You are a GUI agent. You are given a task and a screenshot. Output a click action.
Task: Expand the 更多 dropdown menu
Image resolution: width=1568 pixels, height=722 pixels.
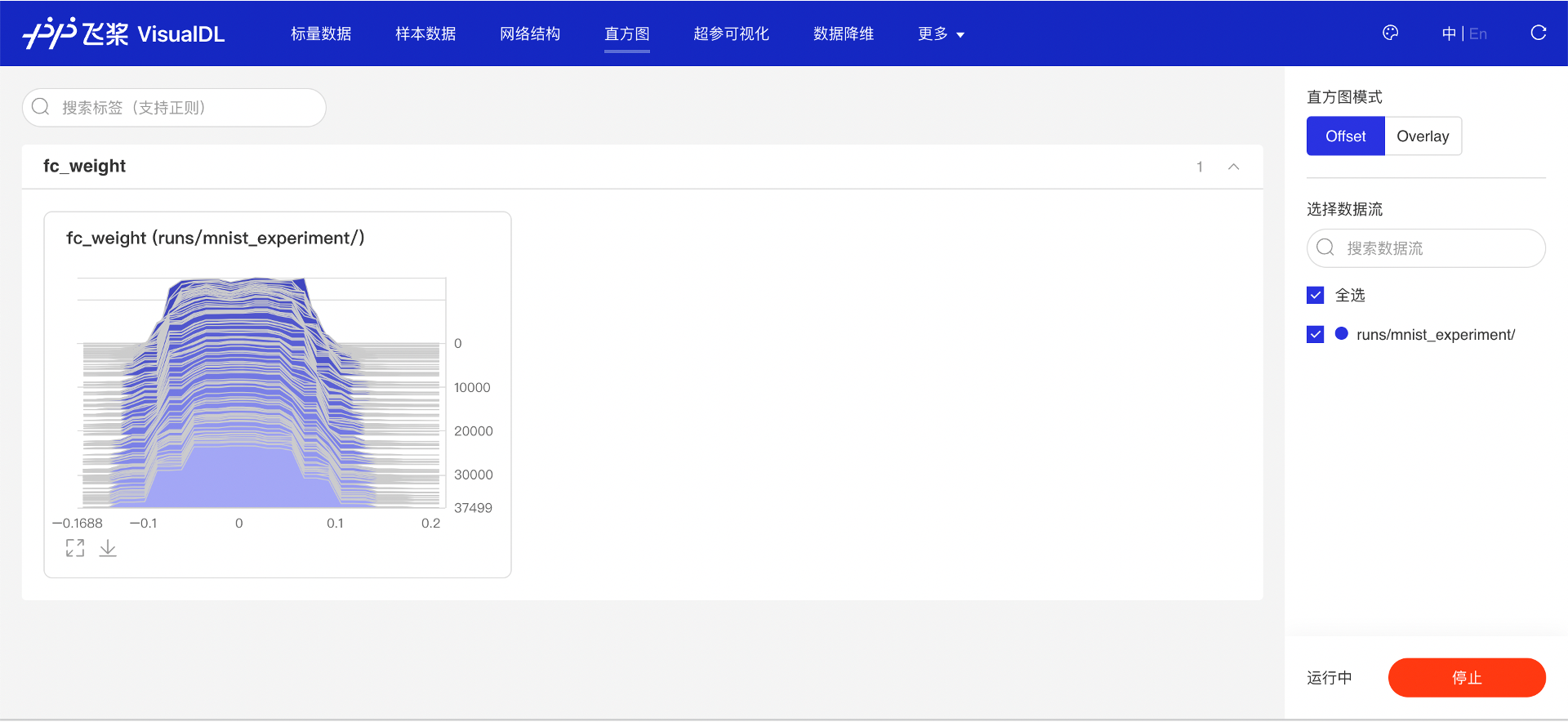(941, 33)
